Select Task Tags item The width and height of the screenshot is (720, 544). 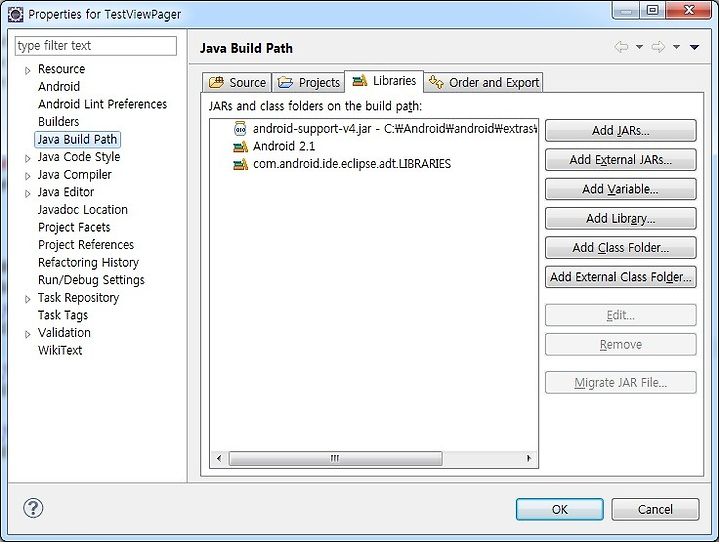pyautogui.click(x=62, y=315)
